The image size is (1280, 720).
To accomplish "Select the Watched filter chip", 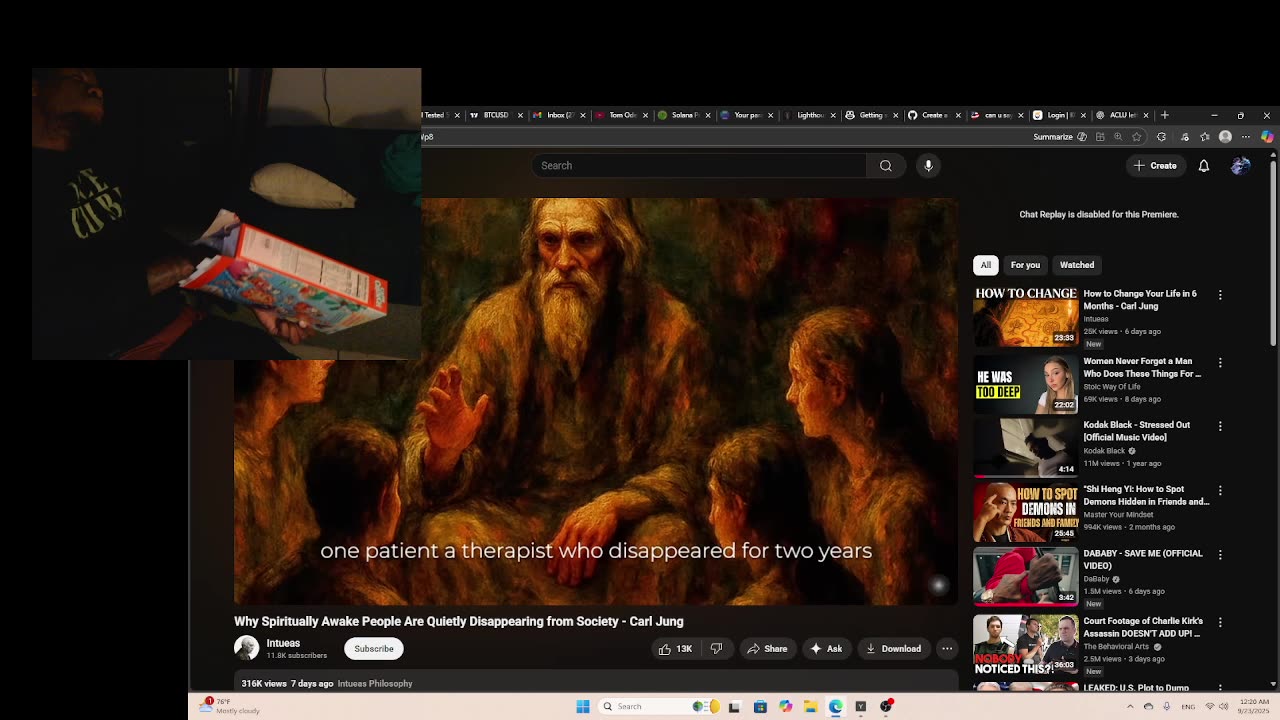I will pyautogui.click(x=1077, y=265).
